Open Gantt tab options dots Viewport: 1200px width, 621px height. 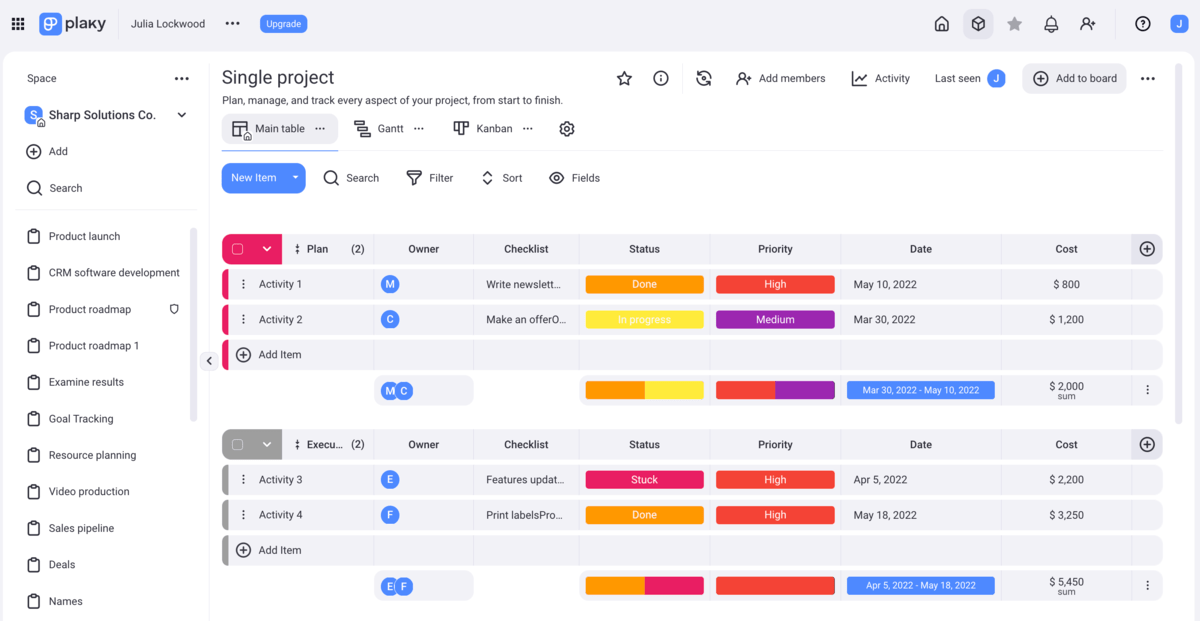[x=419, y=129]
